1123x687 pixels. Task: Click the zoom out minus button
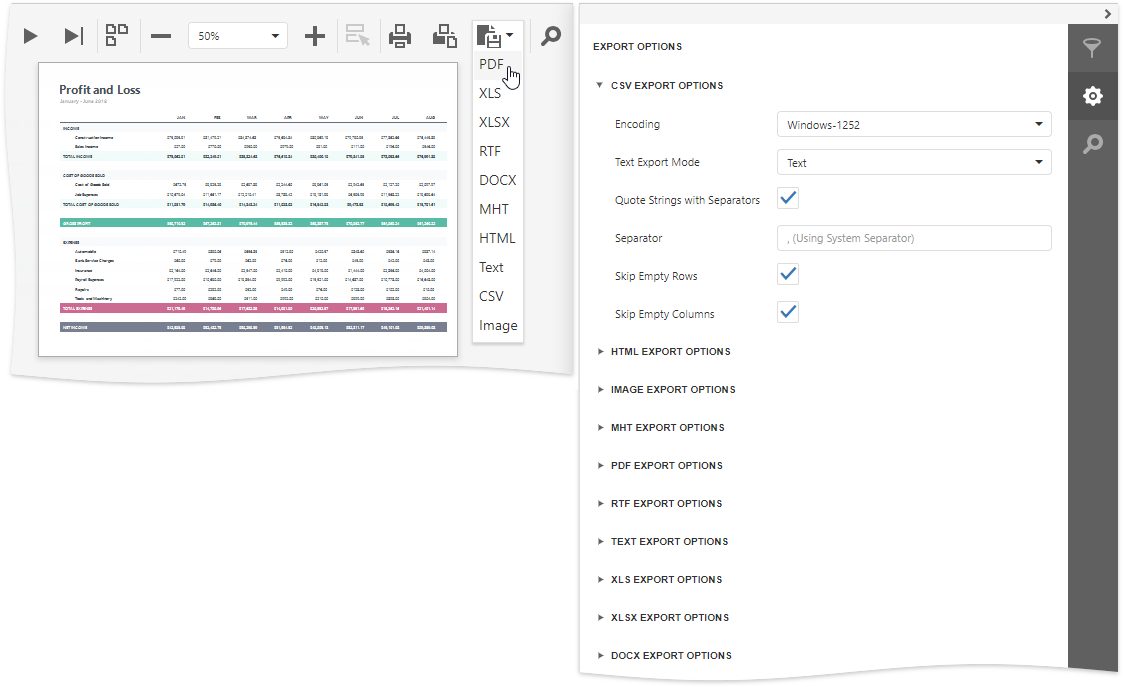pos(160,36)
